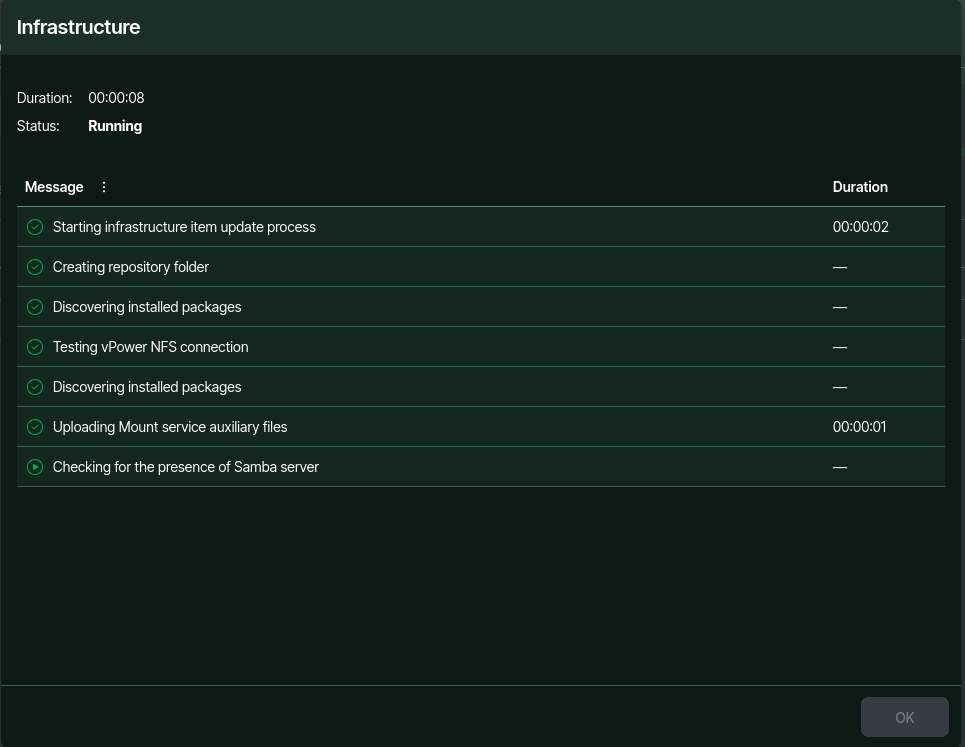Click the Message column header
This screenshot has height=747, width=965.
point(54,187)
